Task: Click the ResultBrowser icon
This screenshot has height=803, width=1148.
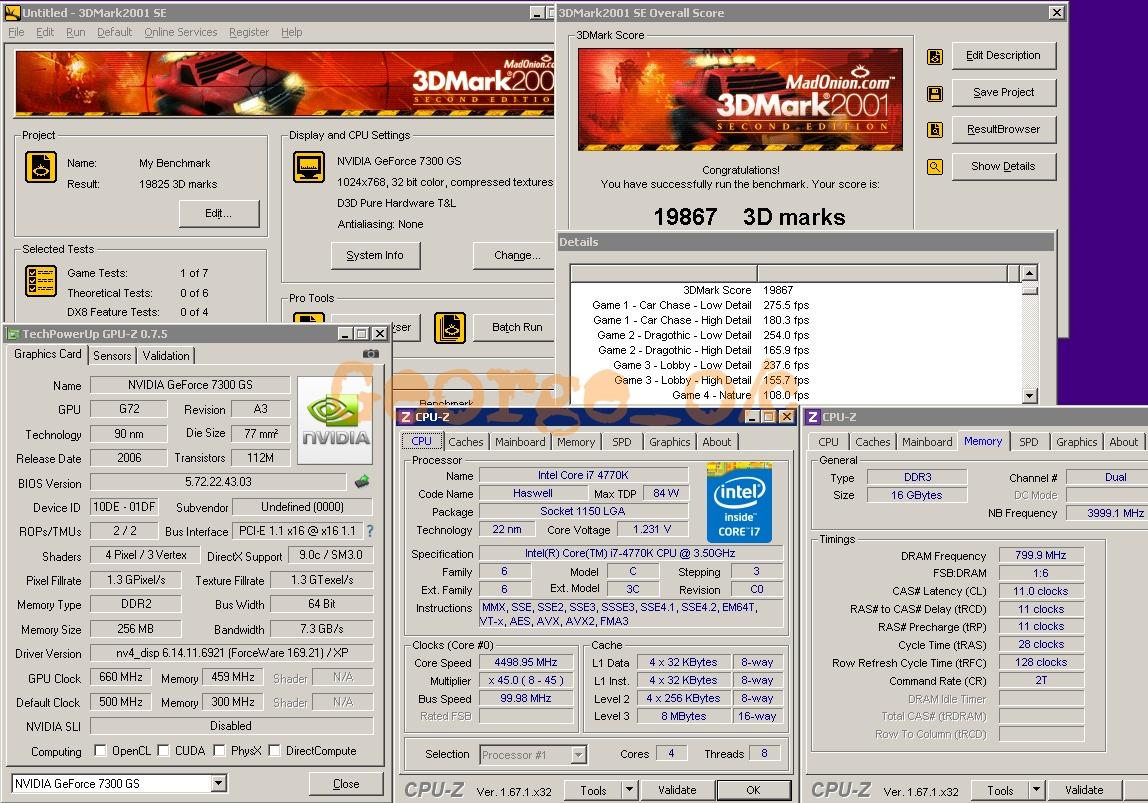Action: (x=935, y=130)
